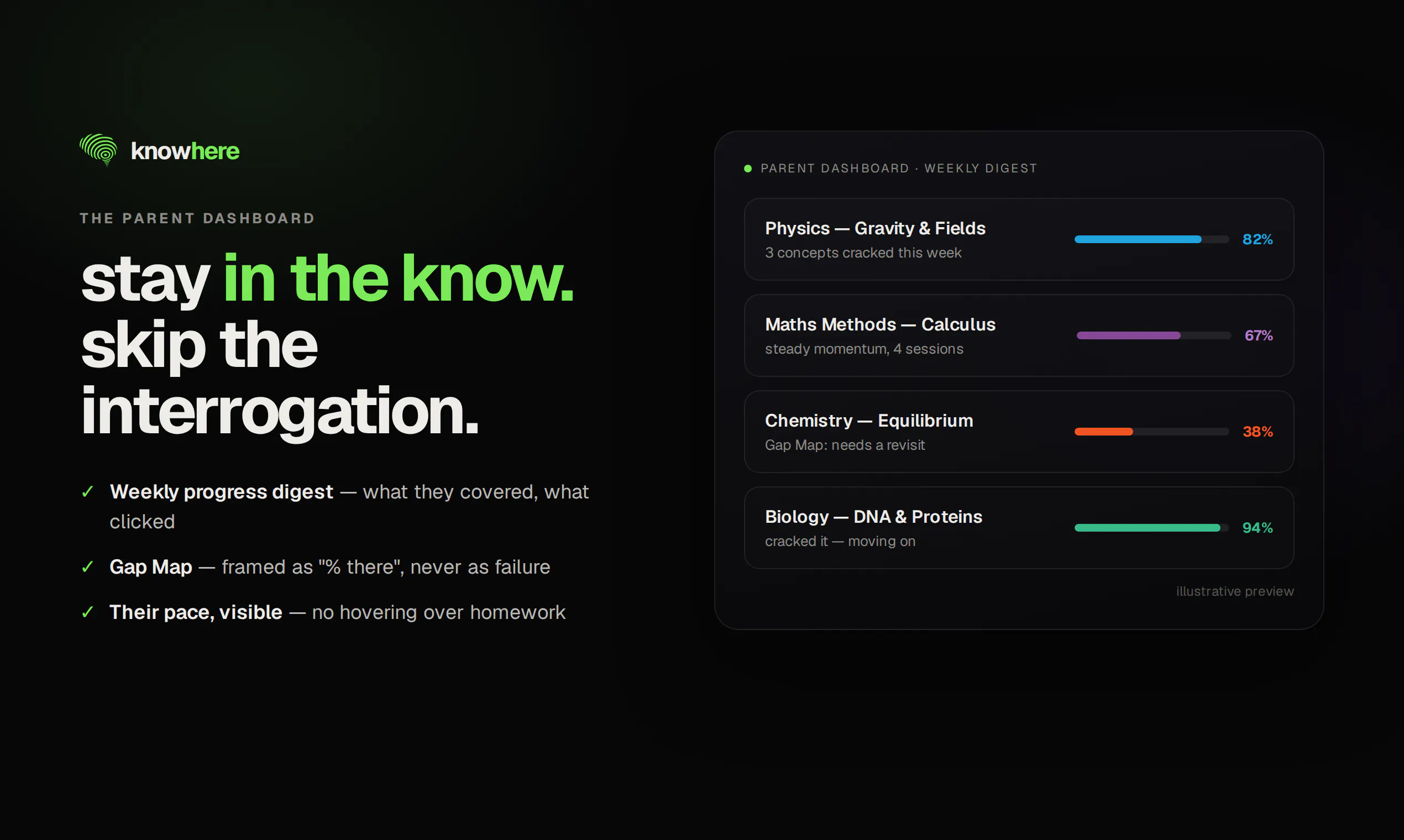Click the 67% value

click(1259, 335)
